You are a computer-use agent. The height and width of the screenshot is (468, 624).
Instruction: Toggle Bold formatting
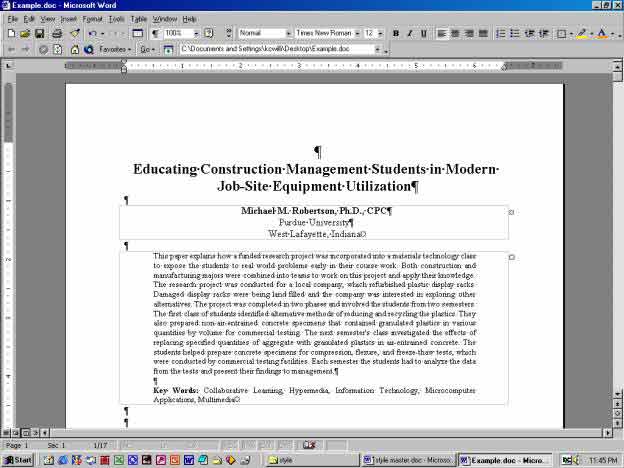point(396,33)
